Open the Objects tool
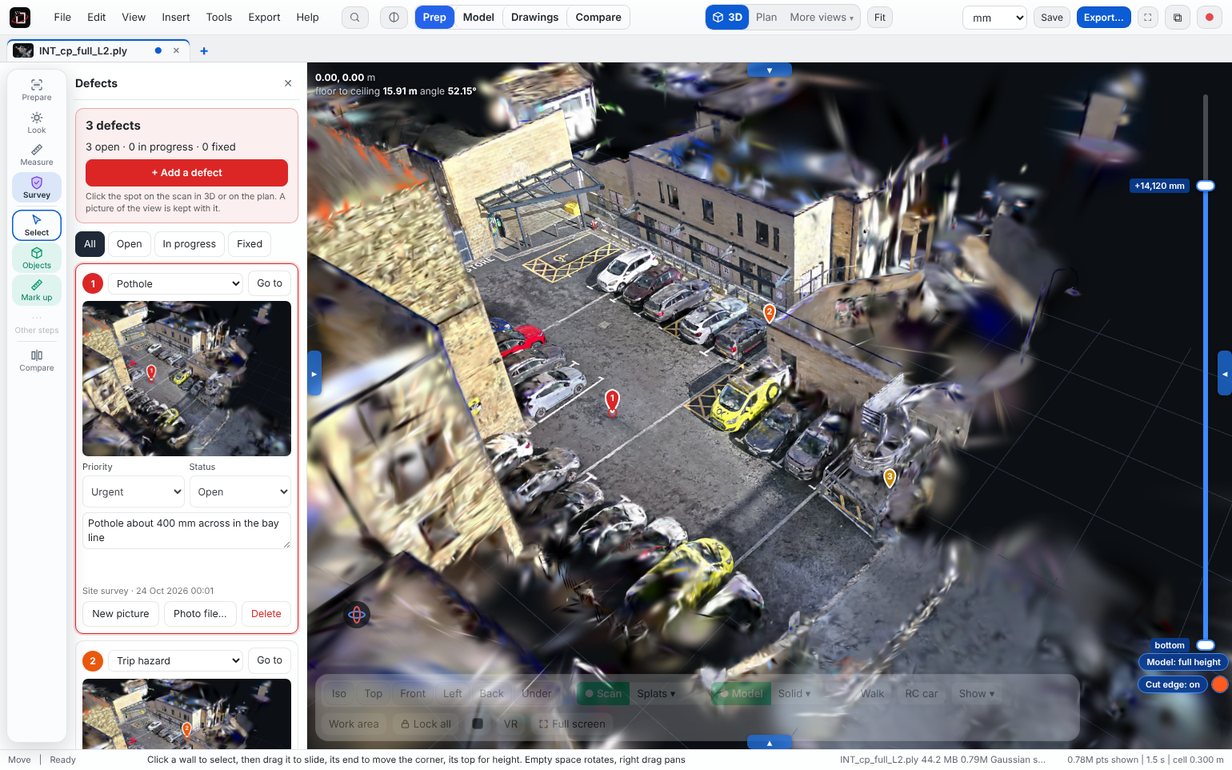The width and height of the screenshot is (1232, 770). (37, 258)
